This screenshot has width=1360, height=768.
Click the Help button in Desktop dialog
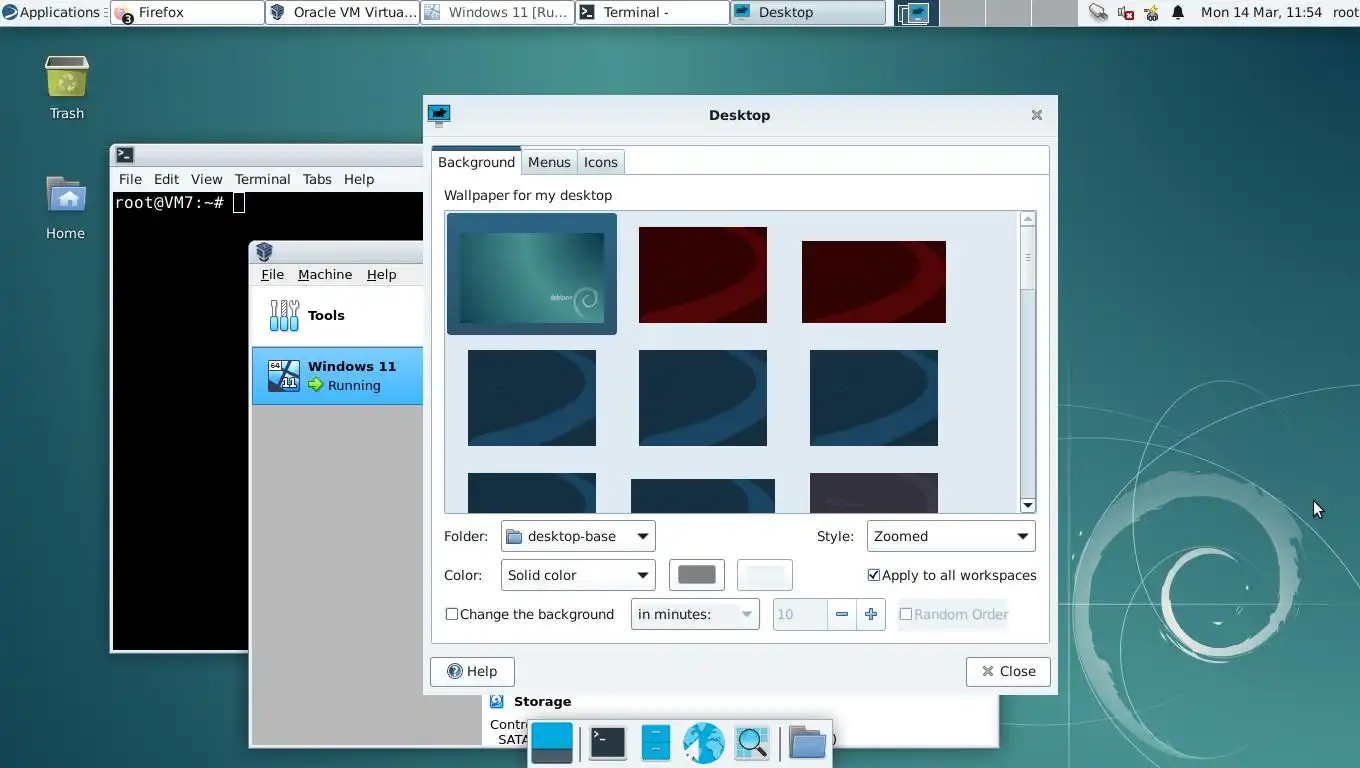[472, 671]
